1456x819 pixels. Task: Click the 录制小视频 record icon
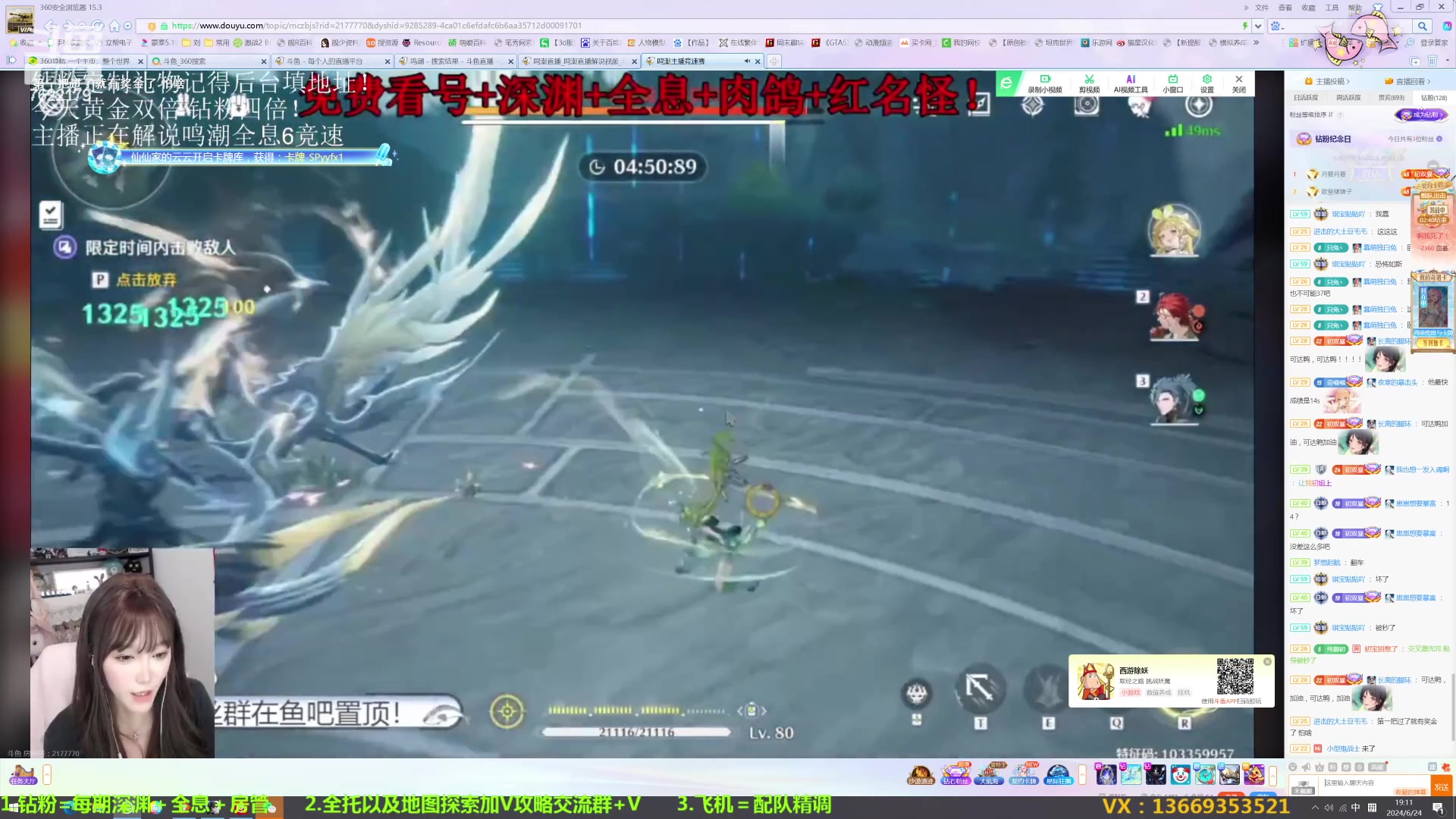[x=1044, y=83]
